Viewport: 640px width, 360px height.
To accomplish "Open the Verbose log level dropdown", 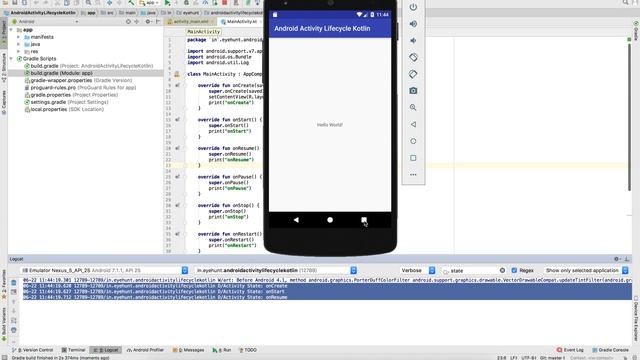I will (x=418, y=270).
